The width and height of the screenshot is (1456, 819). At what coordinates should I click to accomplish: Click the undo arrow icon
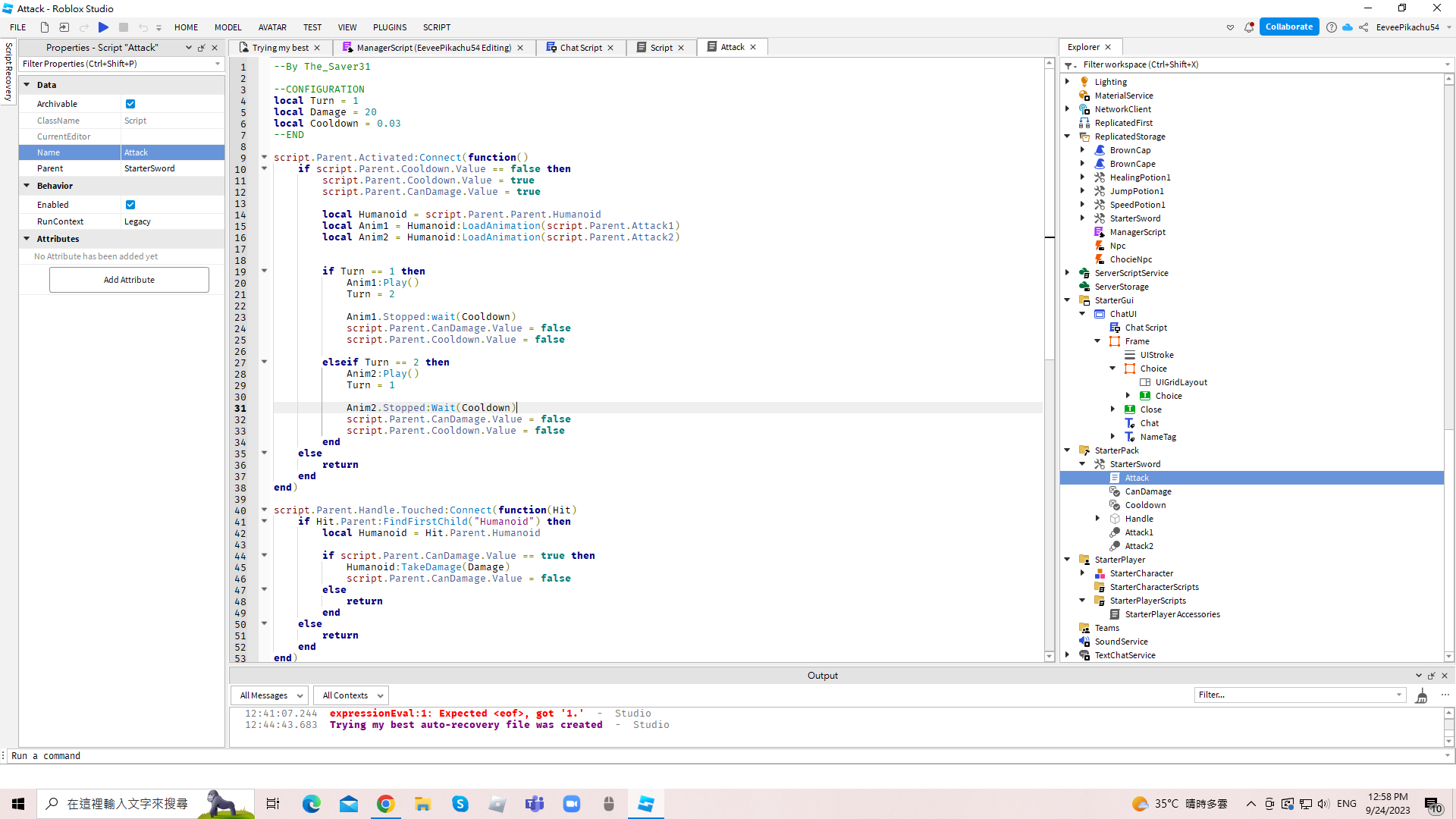click(143, 27)
